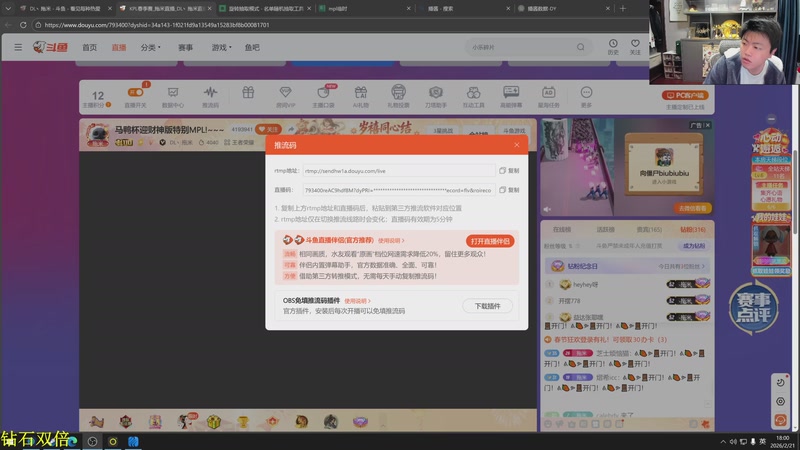
Task: Open 关注 heart icon in header
Action: click(x=635, y=47)
